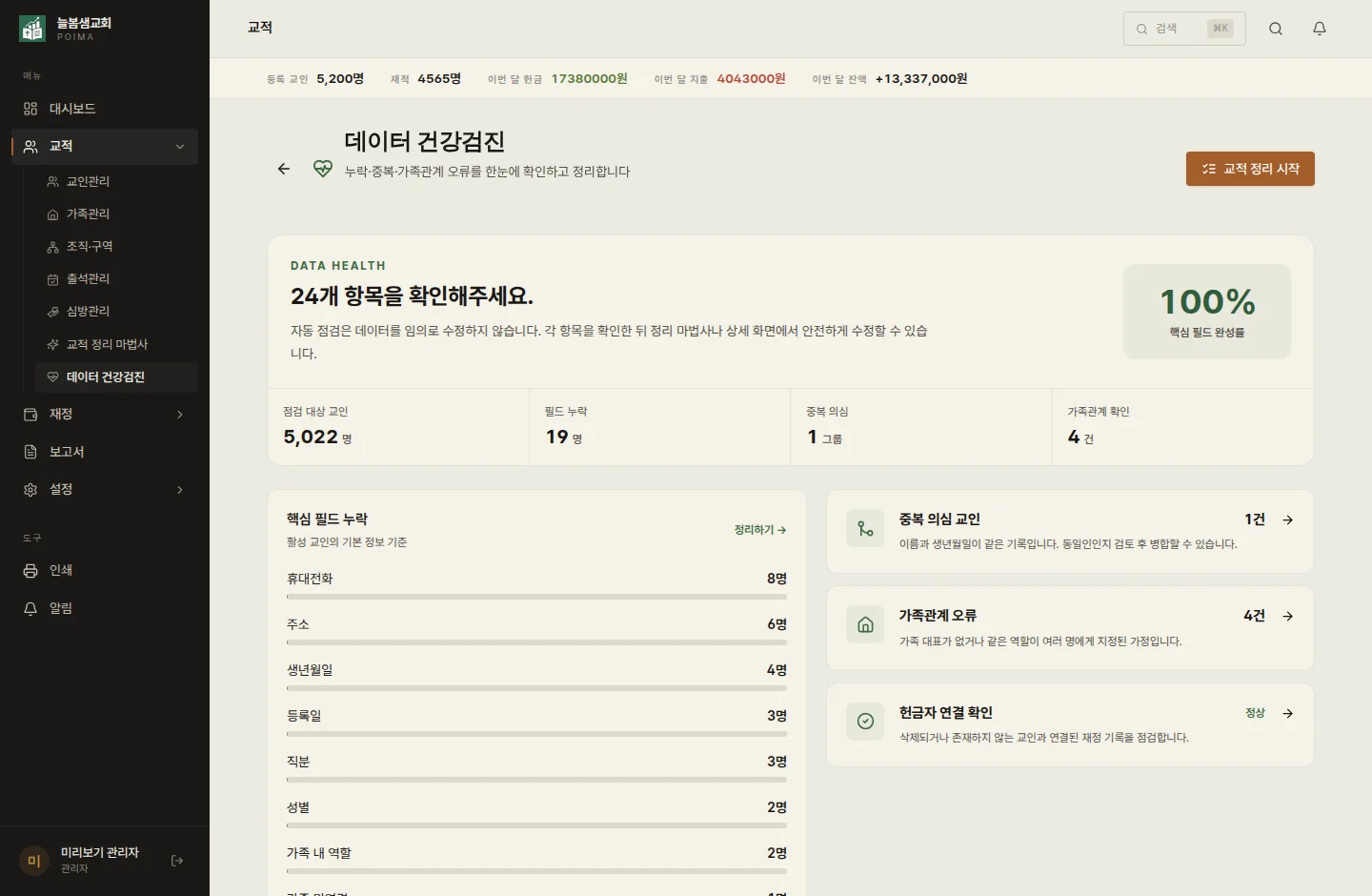Click the 미 user avatar
1372x896 pixels.
pyautogui.click(x=34, y=861)
